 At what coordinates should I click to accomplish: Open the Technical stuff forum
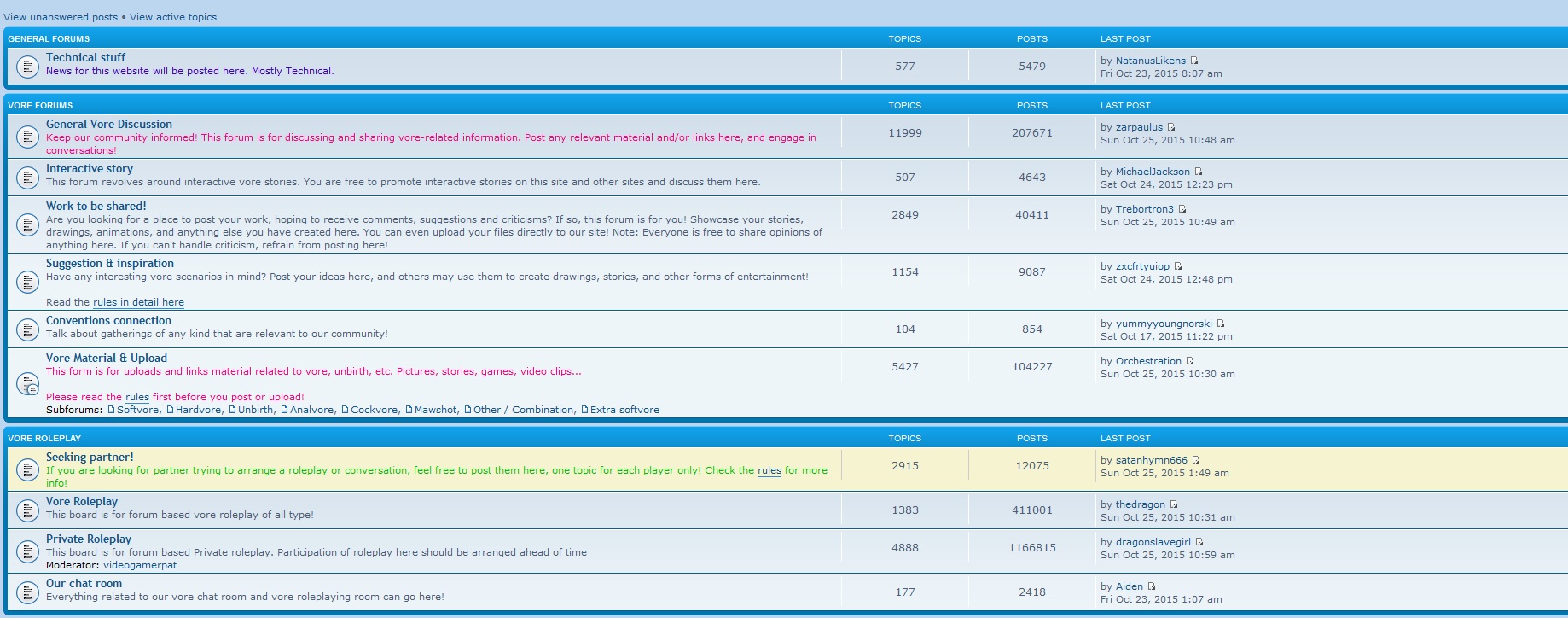(85, 57)
